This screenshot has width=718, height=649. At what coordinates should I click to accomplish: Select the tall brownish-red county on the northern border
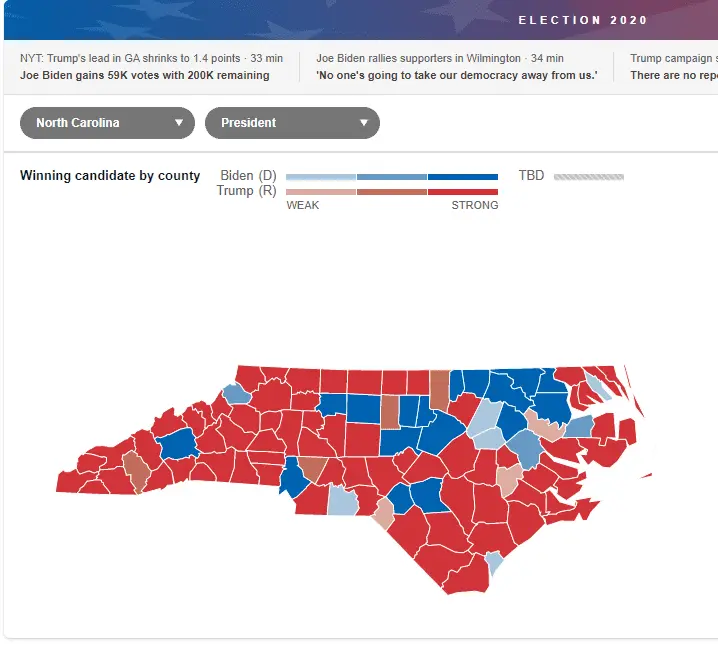coord(440,391)
